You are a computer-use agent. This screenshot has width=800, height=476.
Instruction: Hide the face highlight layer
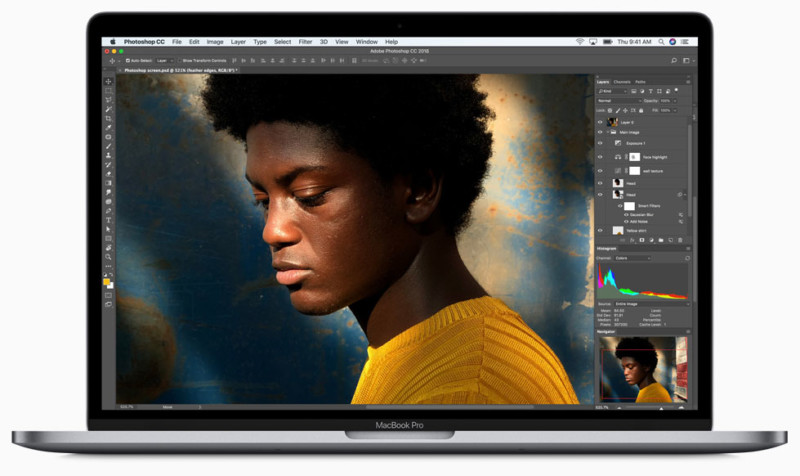point(600,157)
